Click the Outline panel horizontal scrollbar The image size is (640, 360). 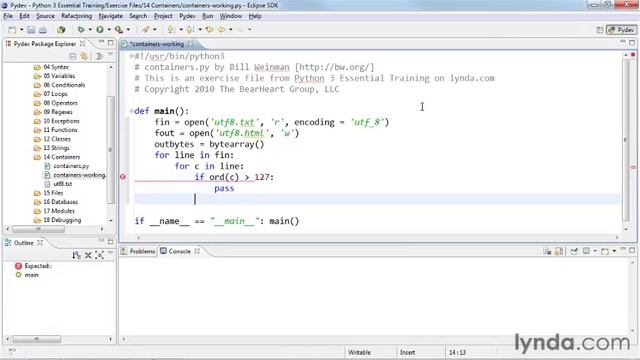[37, 339]
